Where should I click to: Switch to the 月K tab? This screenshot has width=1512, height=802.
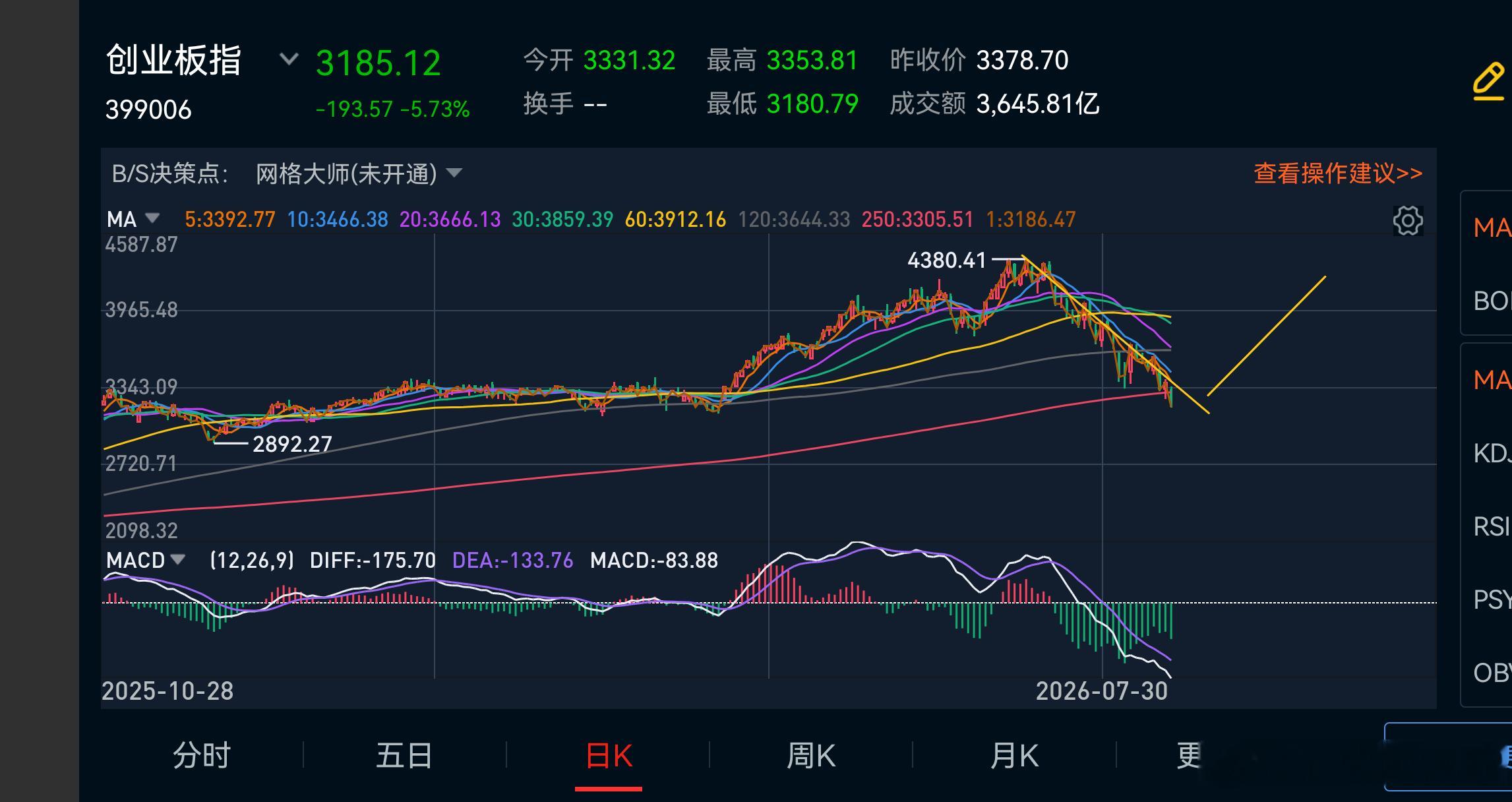(x=1014, y=755)
